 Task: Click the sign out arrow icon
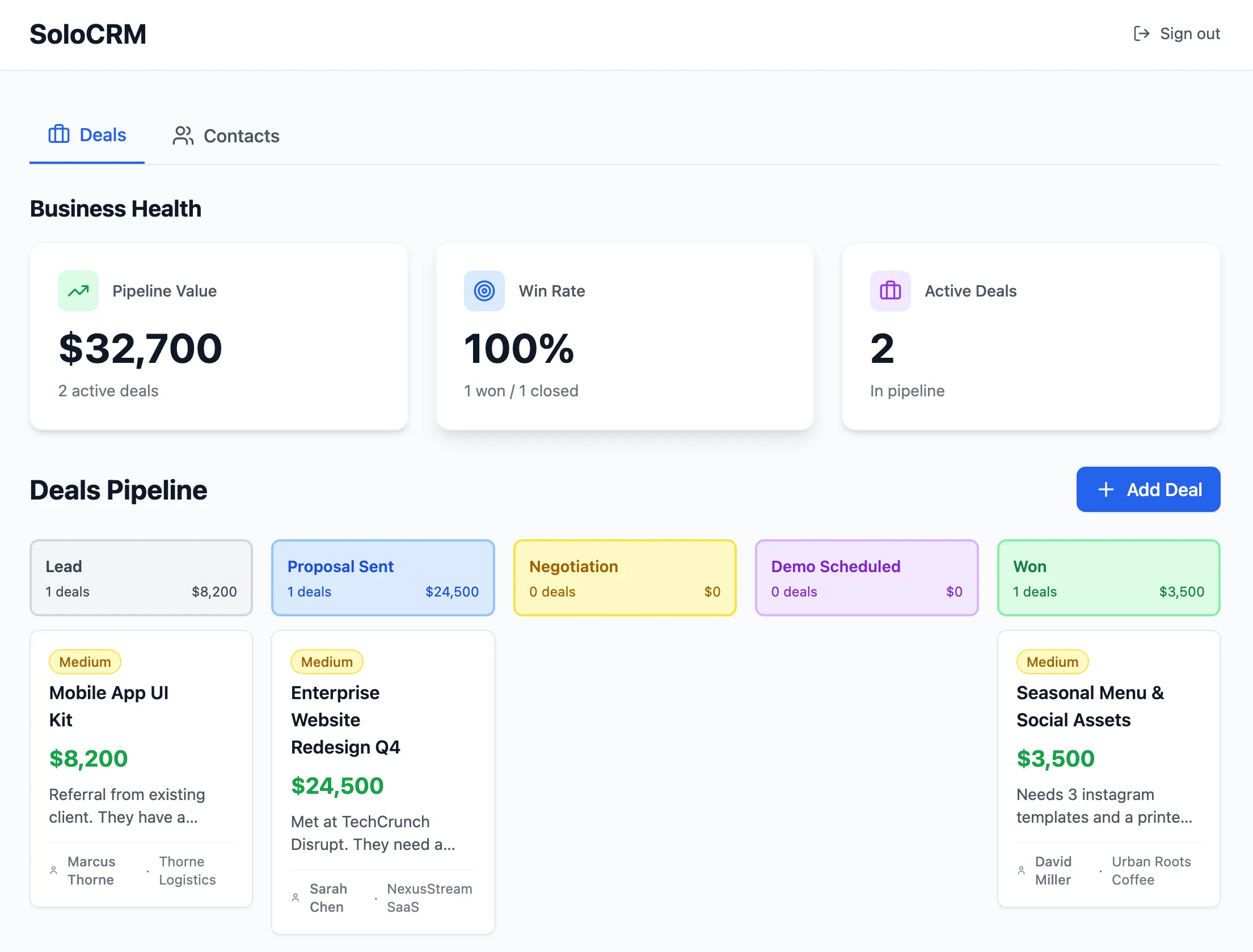[x=1142, y=33]
